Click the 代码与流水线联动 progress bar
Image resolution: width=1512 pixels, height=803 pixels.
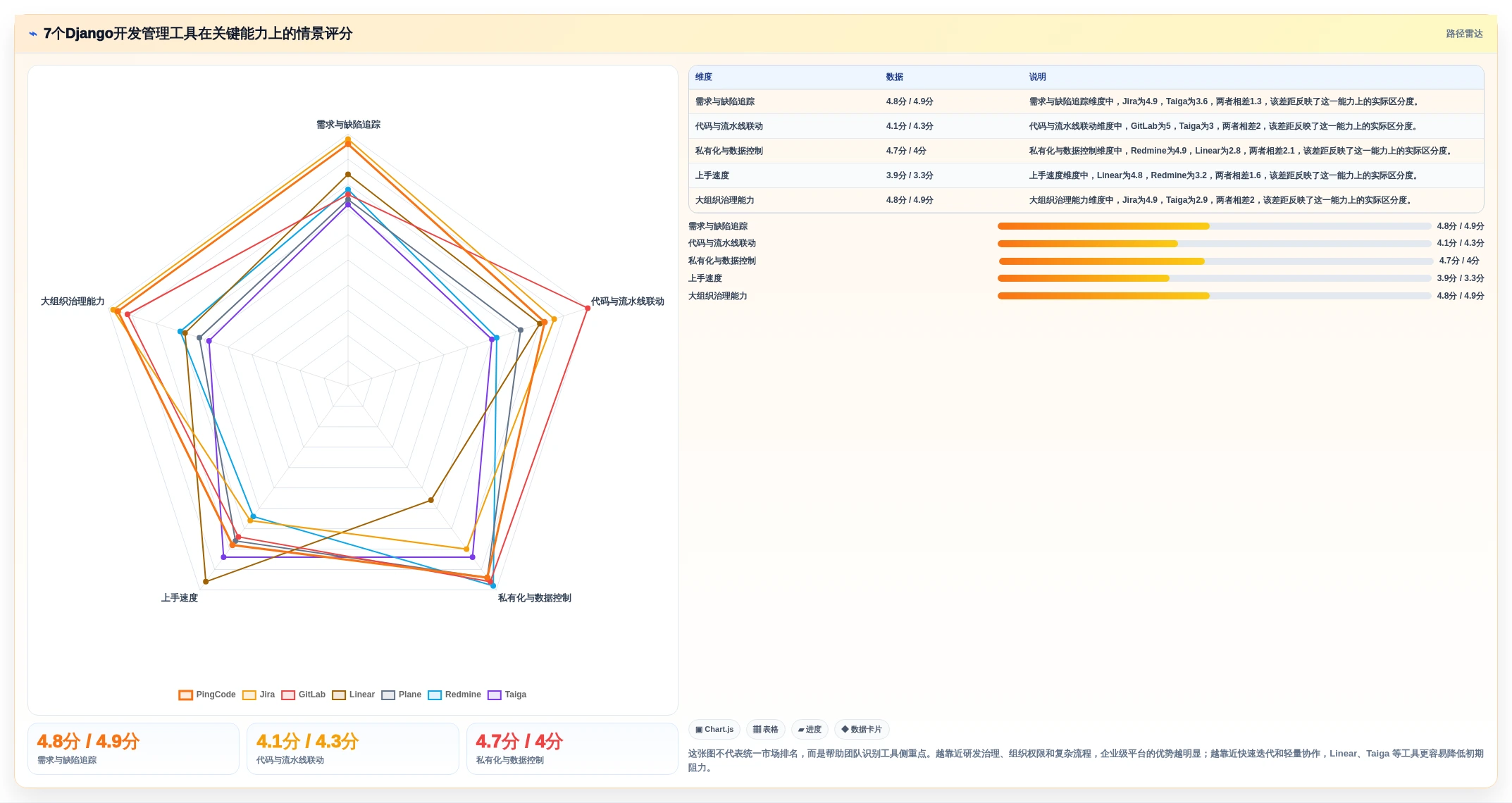(x=1214, y=244)
